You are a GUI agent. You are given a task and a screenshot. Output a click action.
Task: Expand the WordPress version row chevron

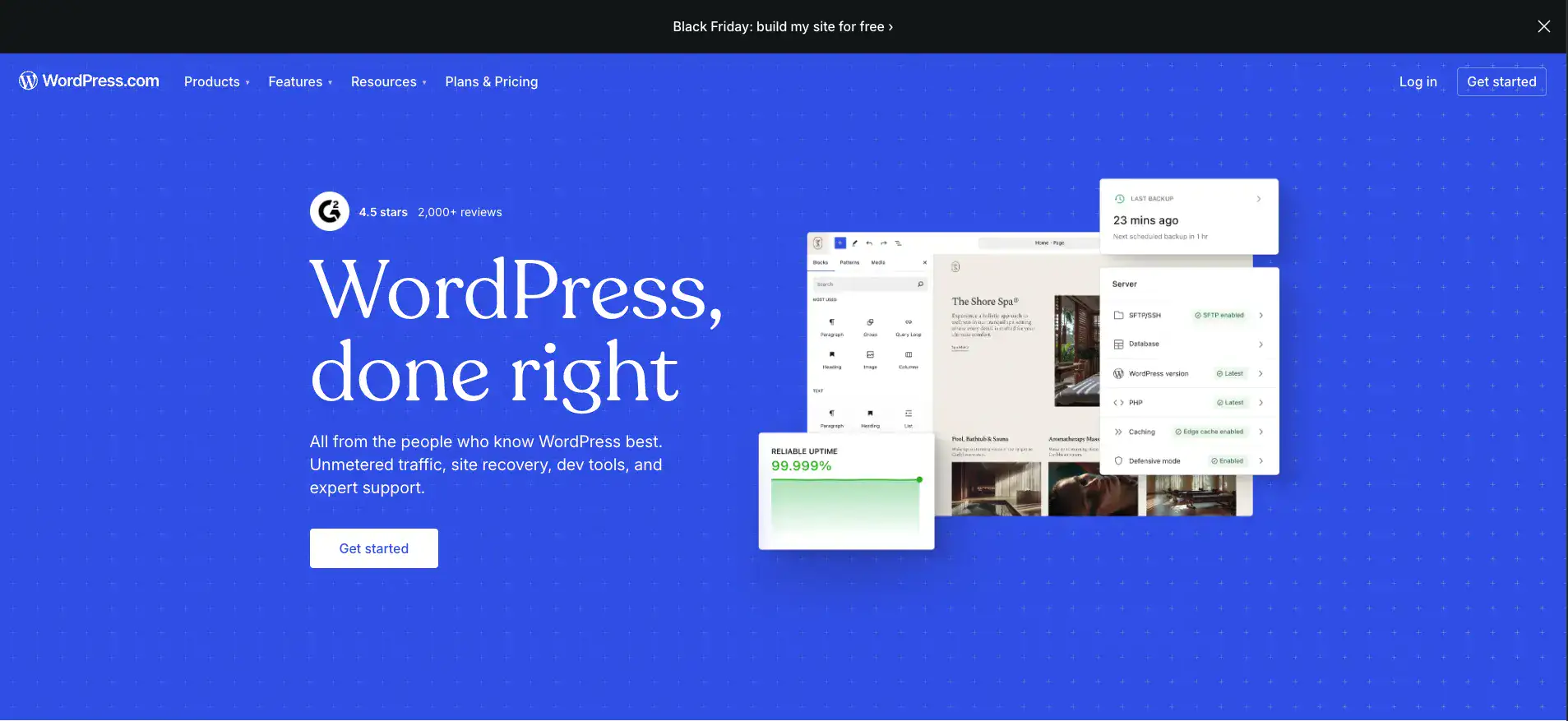pos(1260,373)
